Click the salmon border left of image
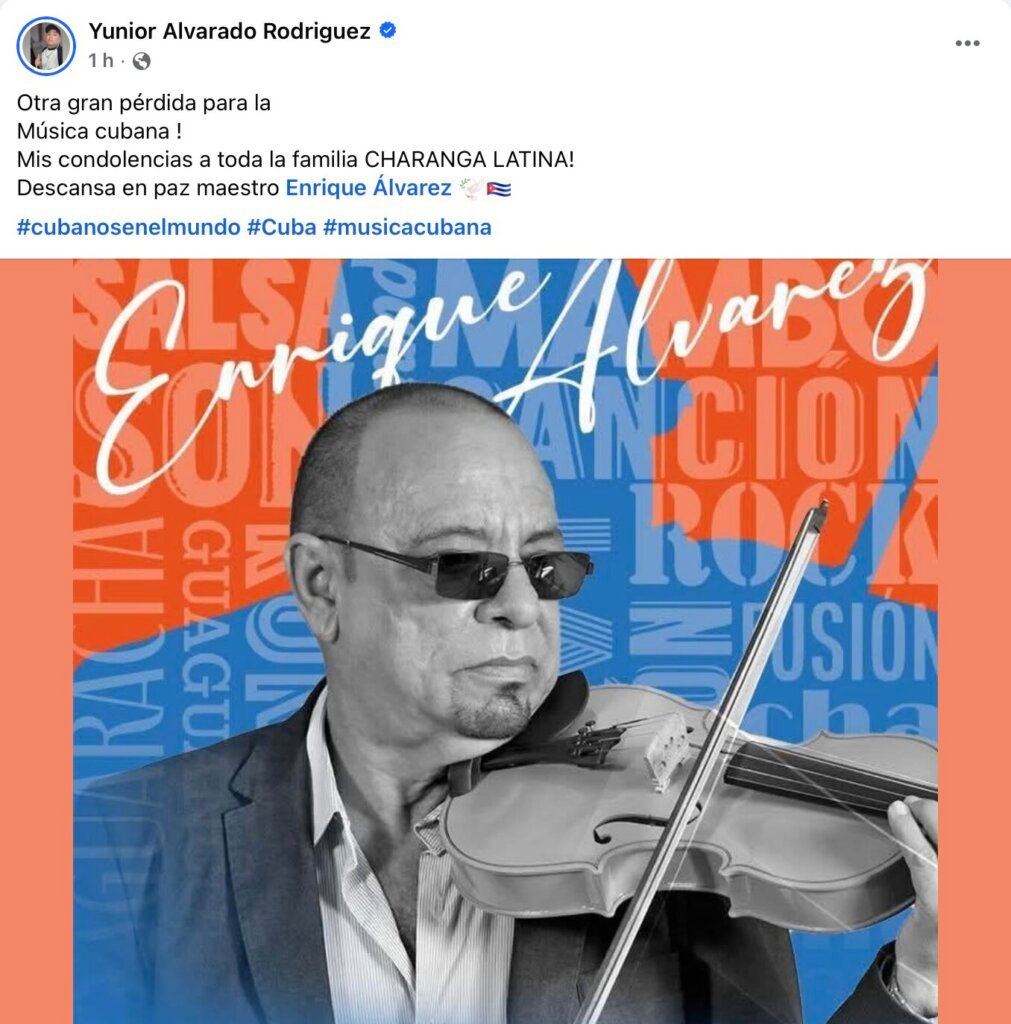This screenshot has width=1011, height=1024. pyautogui.click(x=36, y=641)
